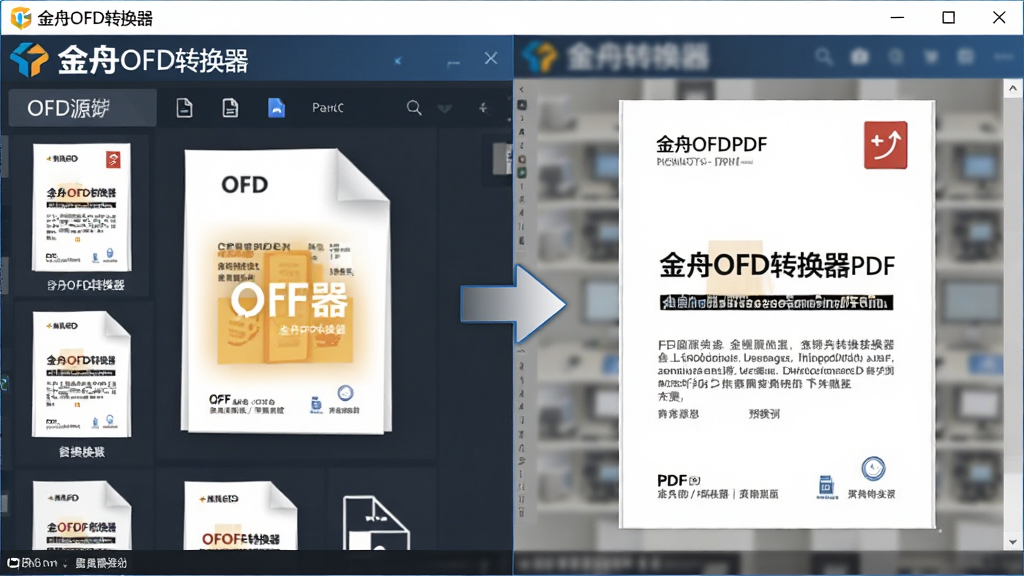
Task: Maximize the main application window
Action: click(948, 18)
